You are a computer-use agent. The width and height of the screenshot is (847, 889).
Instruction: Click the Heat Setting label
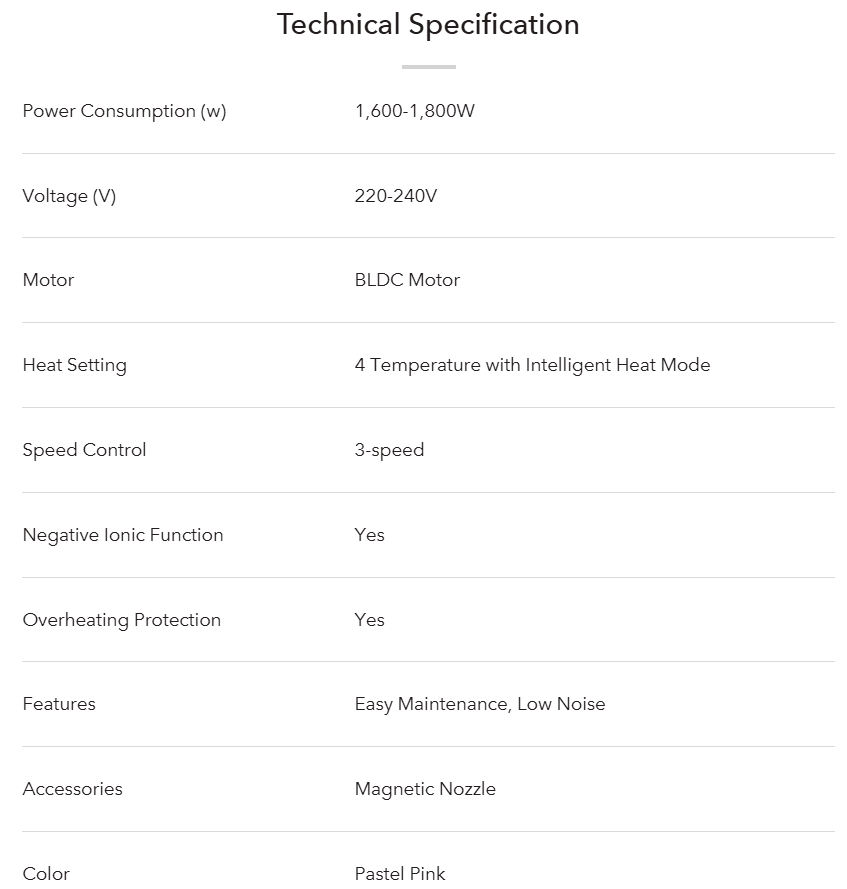74,365
